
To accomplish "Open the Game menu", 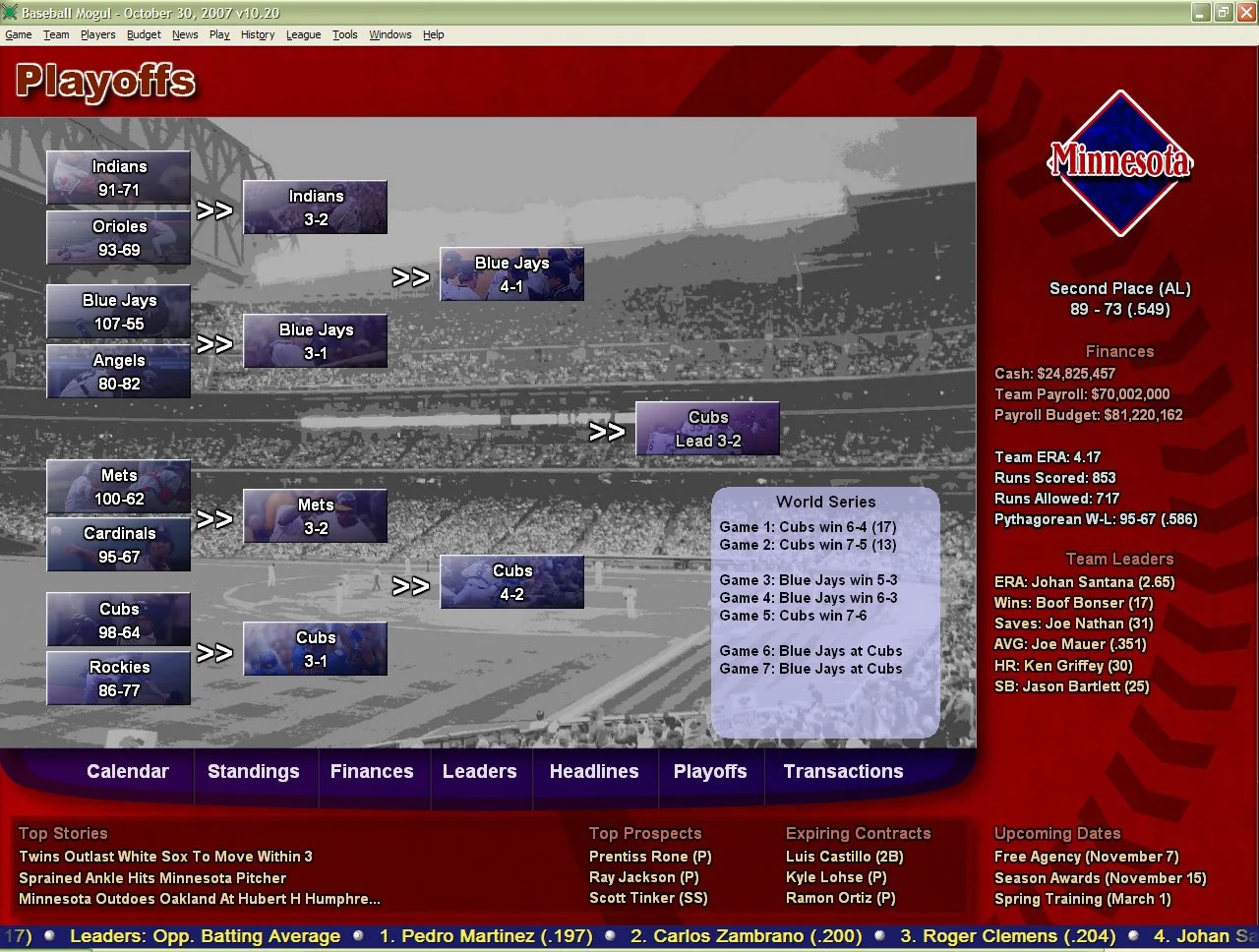I will pyautogui.click(x=18, y=34).
